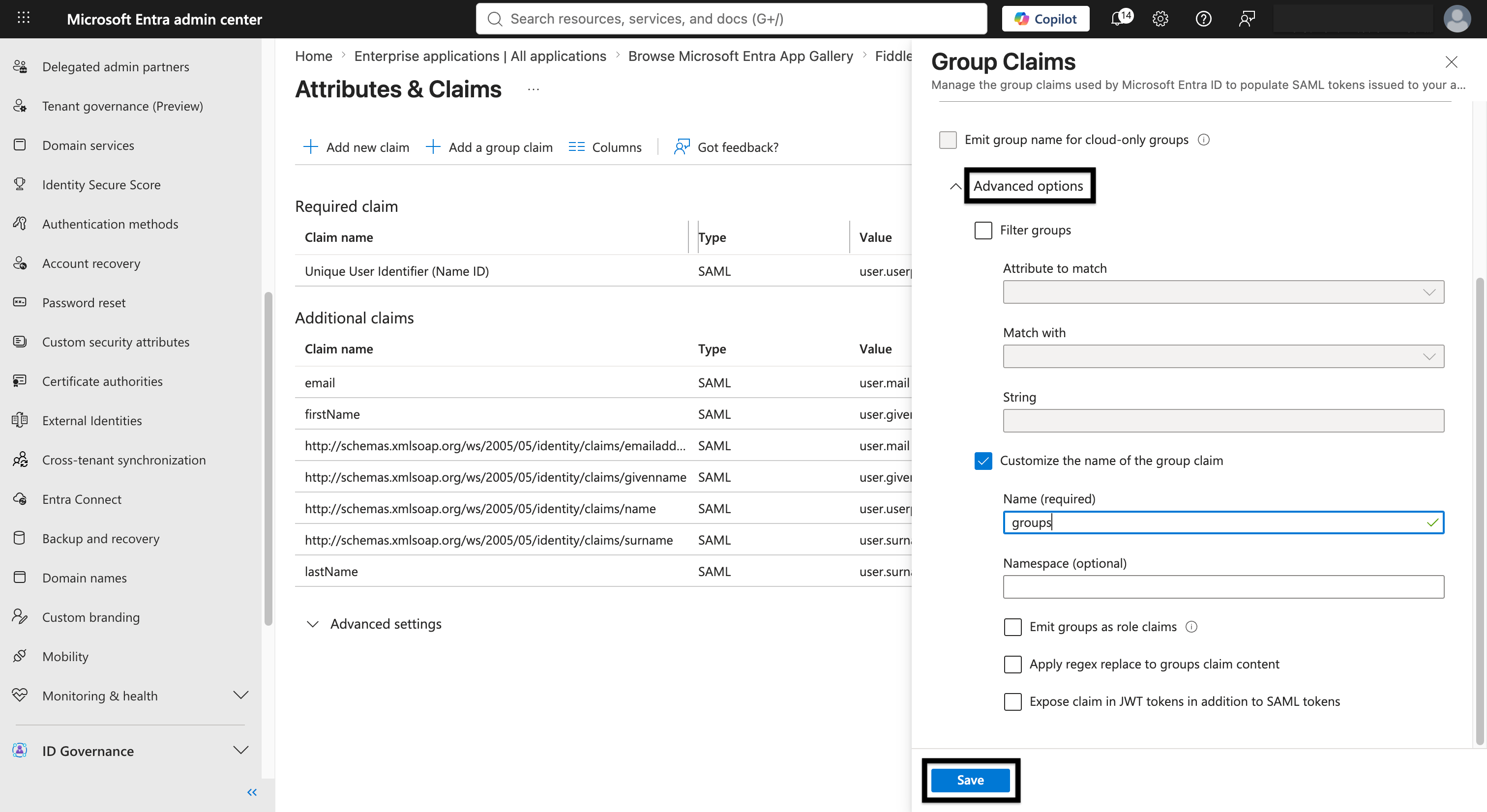Screen dimensions: 1487x812
Task: Click Got feedback? link
Action: click(726, 147)
